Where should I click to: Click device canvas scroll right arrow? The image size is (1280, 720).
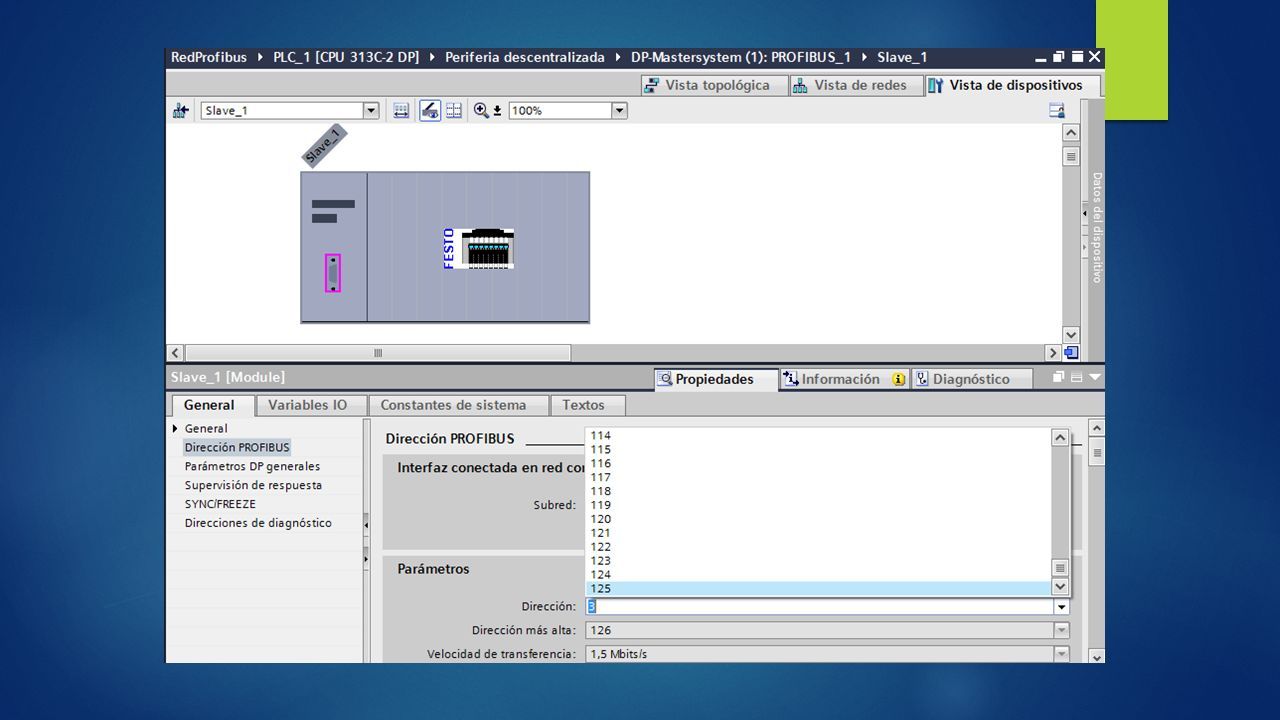[x=1053, y=353]
